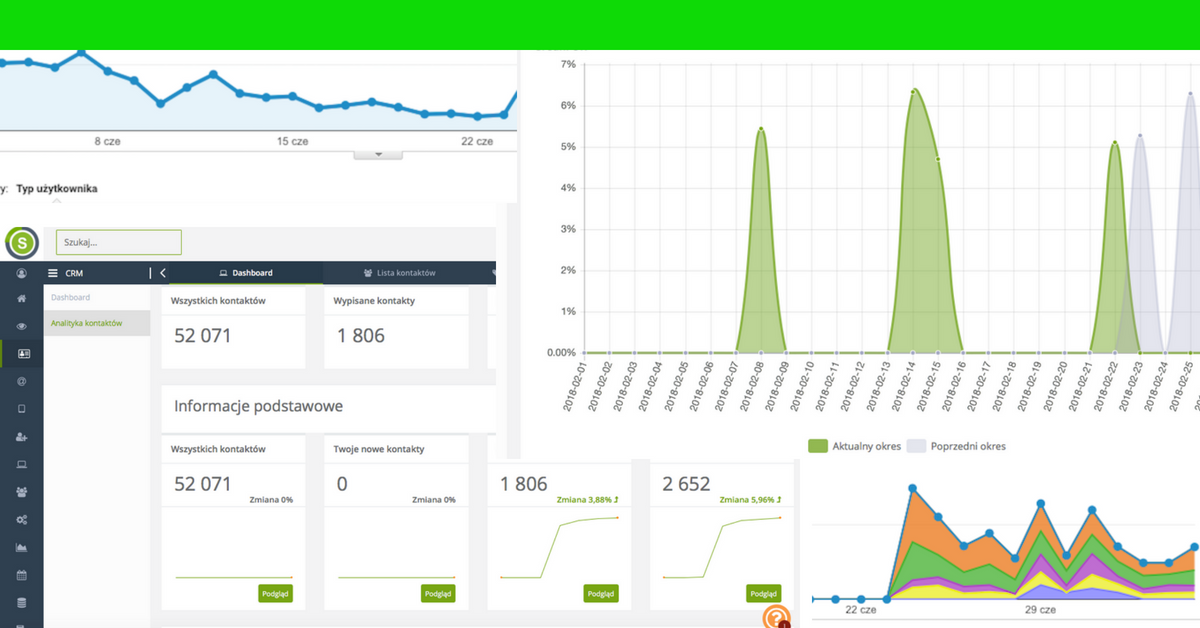The height and width of the screenshot is (628, 1200).
Task: Open the @ email sidebar icon
Action: [x=22, y=381]
